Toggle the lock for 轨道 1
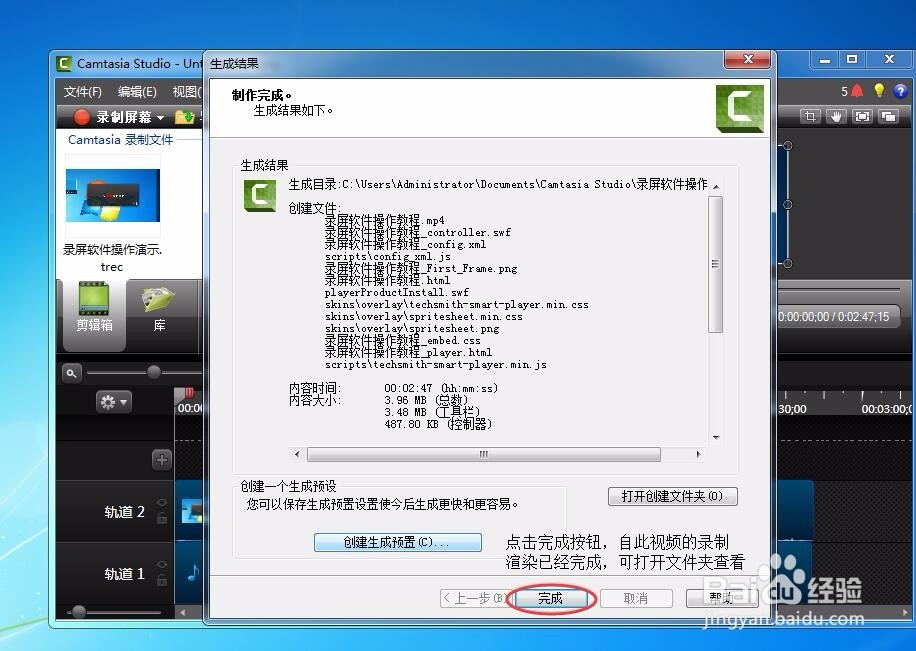916x651 pixels. (x=162, y=580)
